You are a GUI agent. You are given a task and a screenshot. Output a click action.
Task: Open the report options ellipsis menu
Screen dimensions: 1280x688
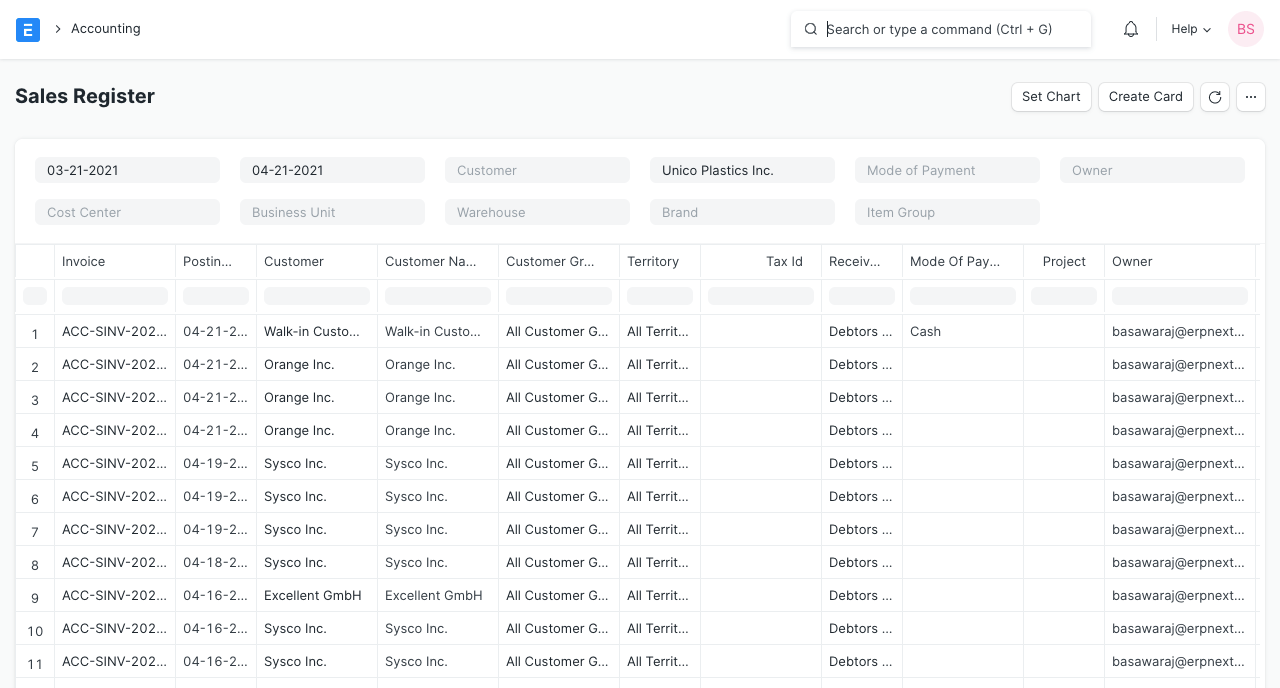coord(1251,97)
